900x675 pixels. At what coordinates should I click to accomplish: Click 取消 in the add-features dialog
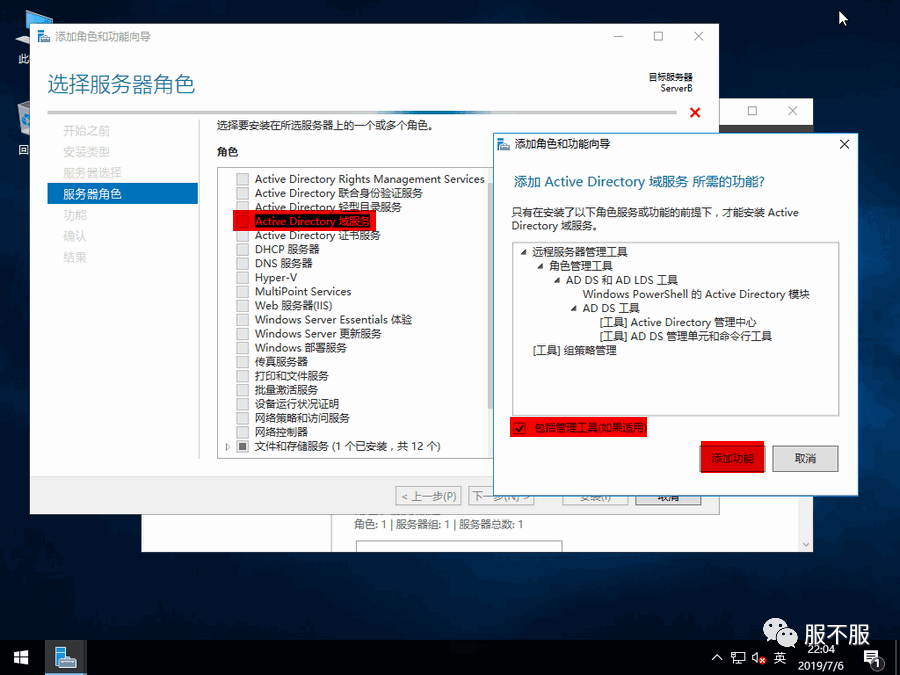pos(805,458)
